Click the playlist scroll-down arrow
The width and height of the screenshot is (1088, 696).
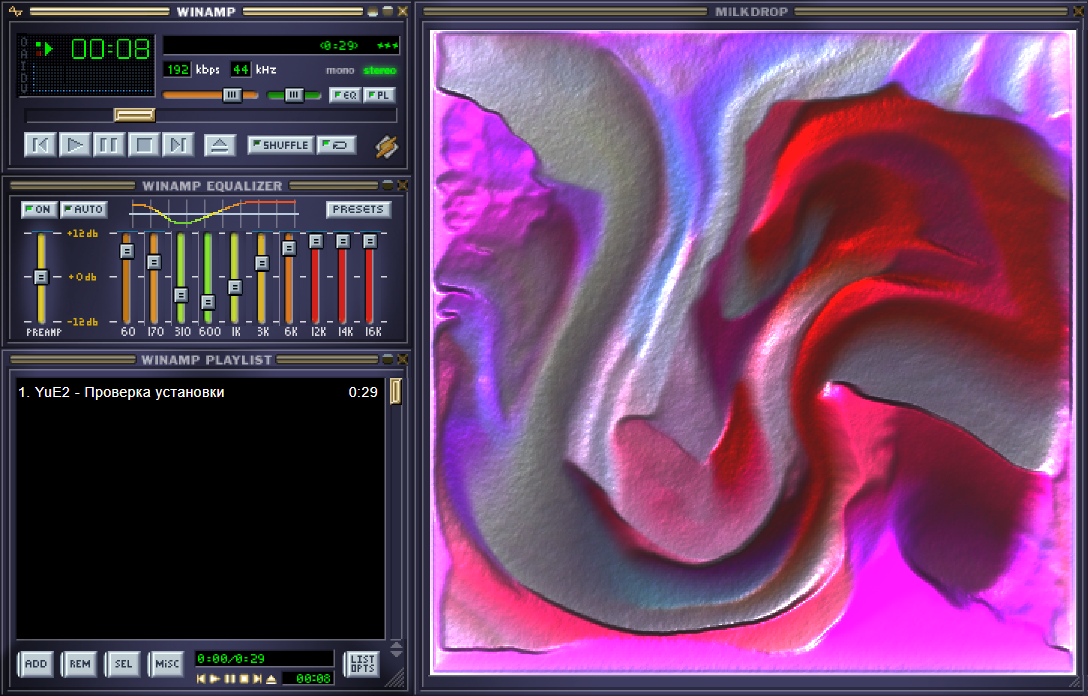pyautogui.click(x=396, y=654)
